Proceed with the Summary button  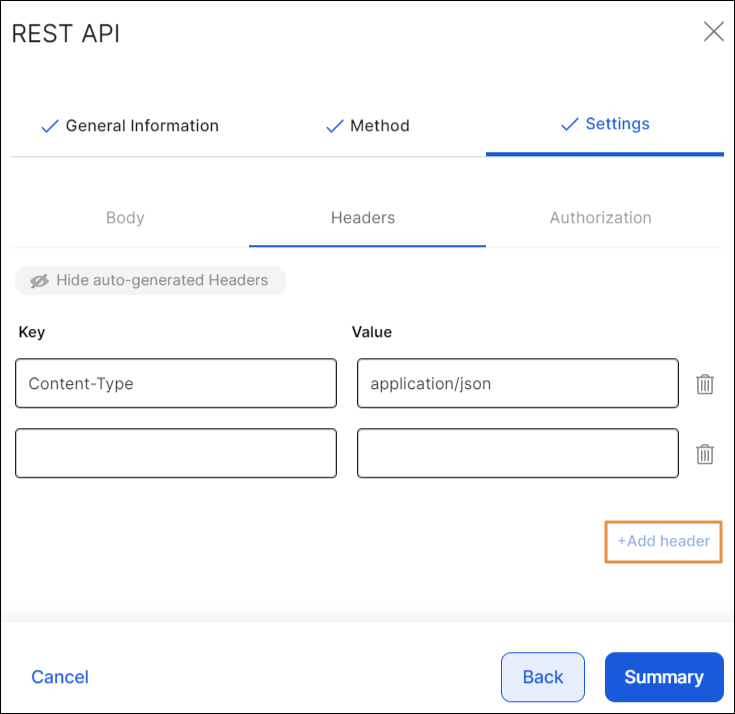[x=663, y=677]
